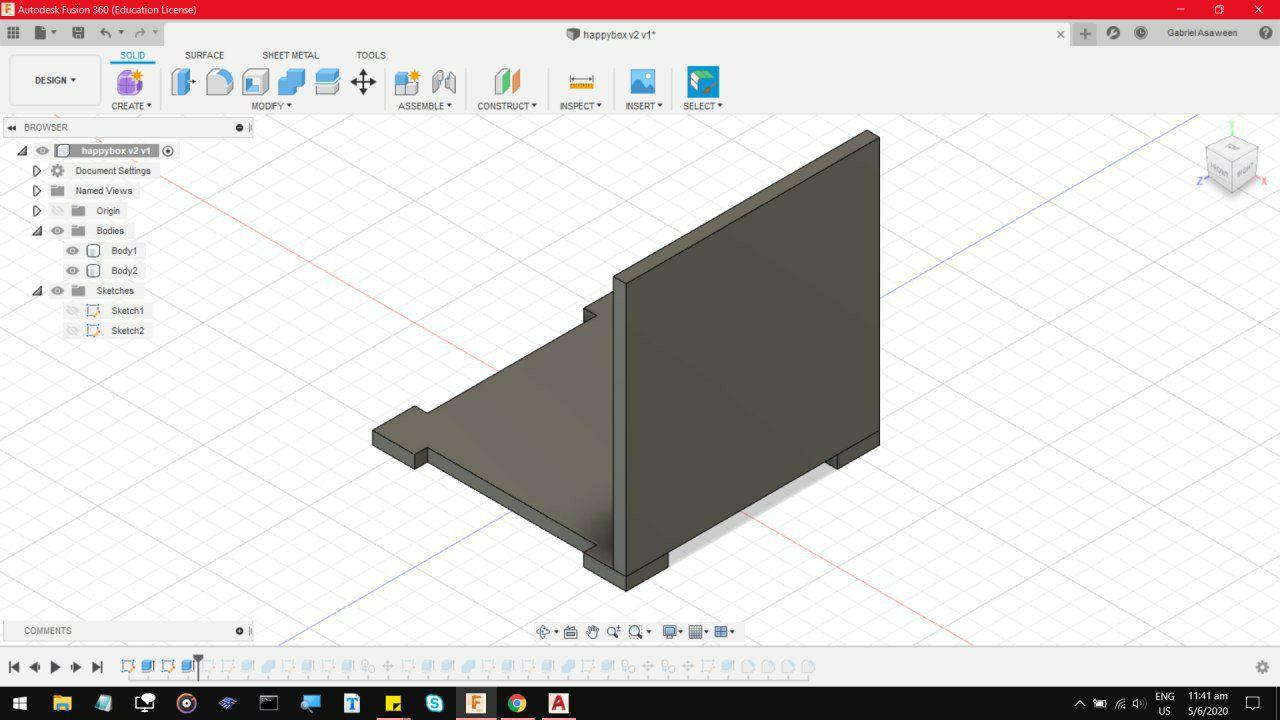Switch to the SOLID tab
This screenshot has height=720, width=1280.
tap(132, 56)
